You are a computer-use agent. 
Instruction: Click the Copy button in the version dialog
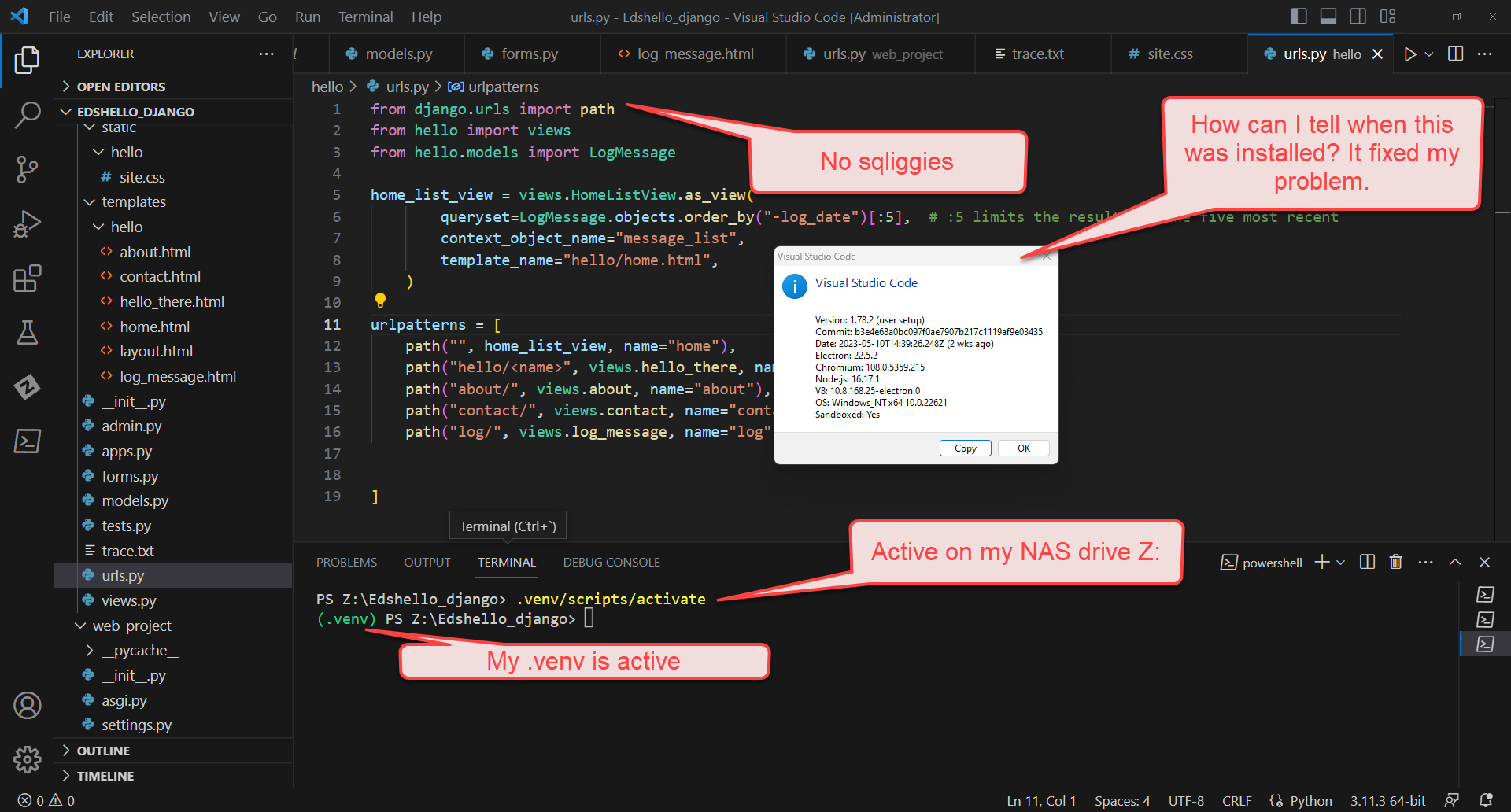tap(965, 448)
